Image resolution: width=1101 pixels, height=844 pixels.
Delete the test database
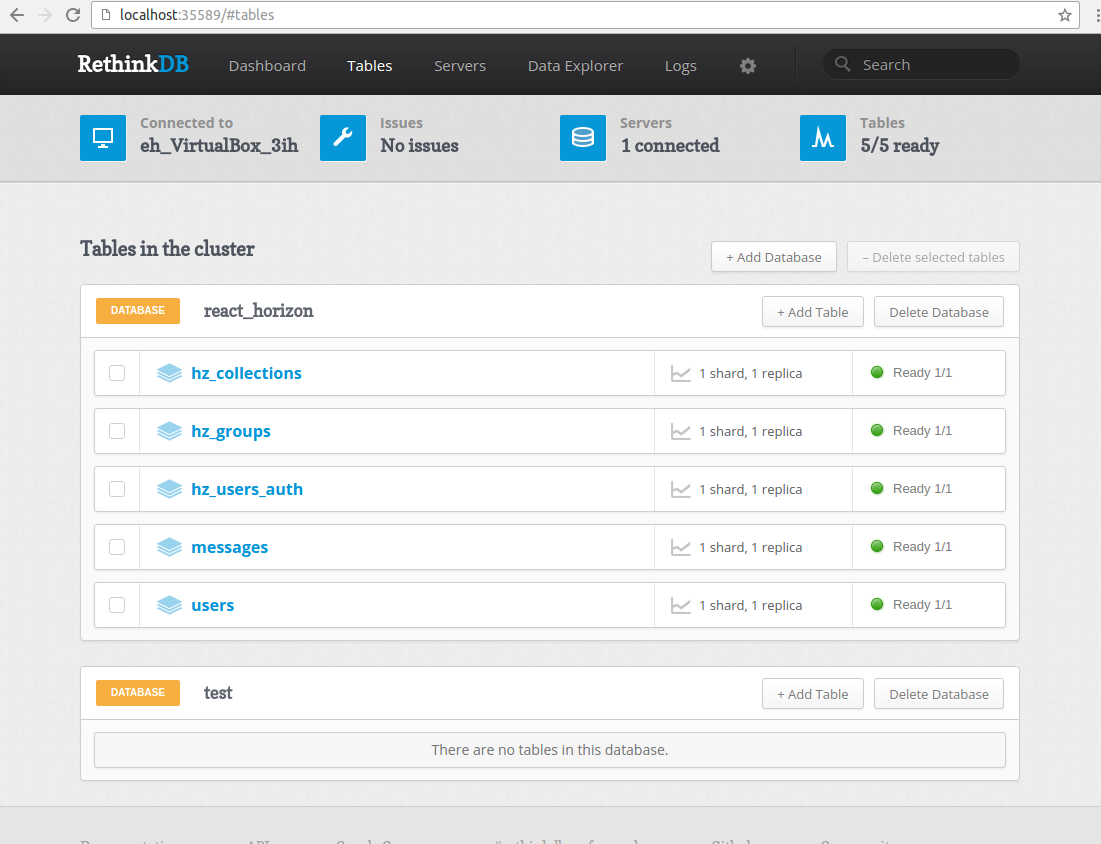click(x=939, y=694)
